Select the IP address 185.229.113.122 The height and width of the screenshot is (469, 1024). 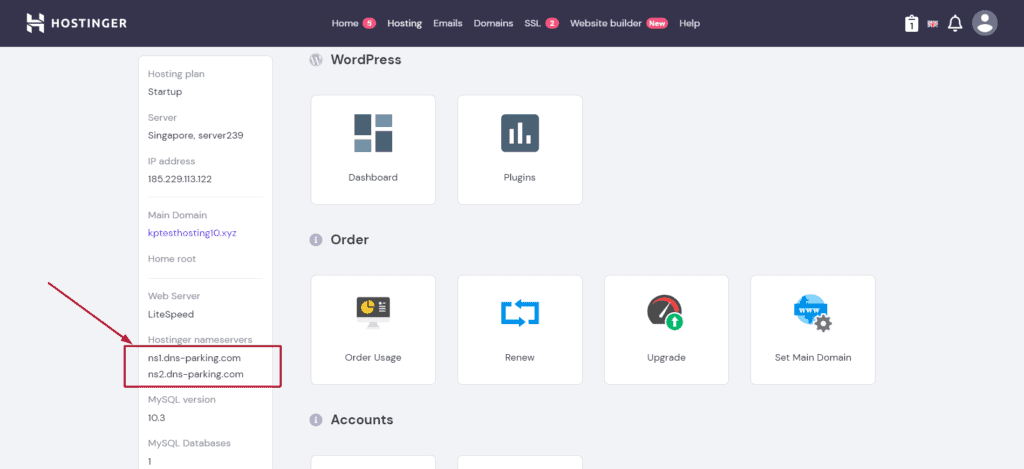click(180, 178)
